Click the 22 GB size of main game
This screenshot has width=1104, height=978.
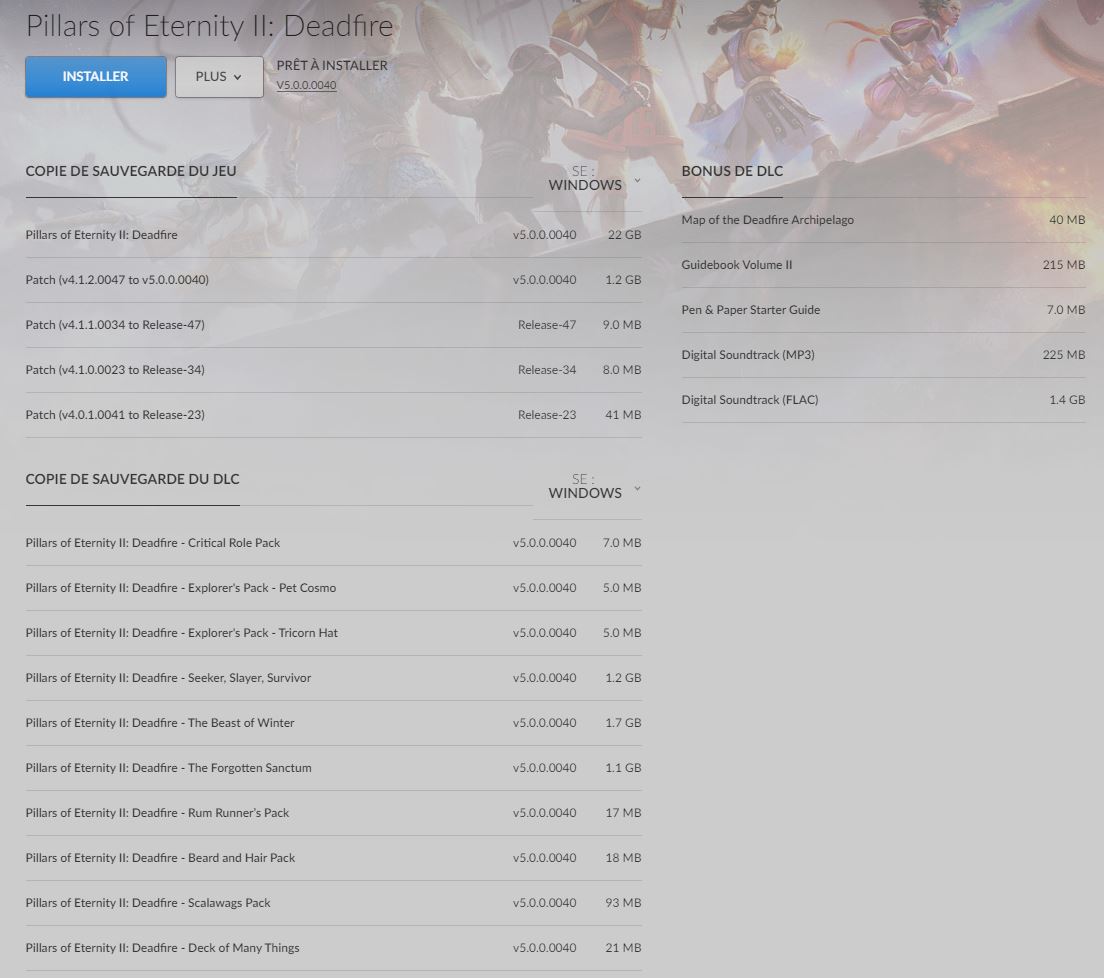625,235
